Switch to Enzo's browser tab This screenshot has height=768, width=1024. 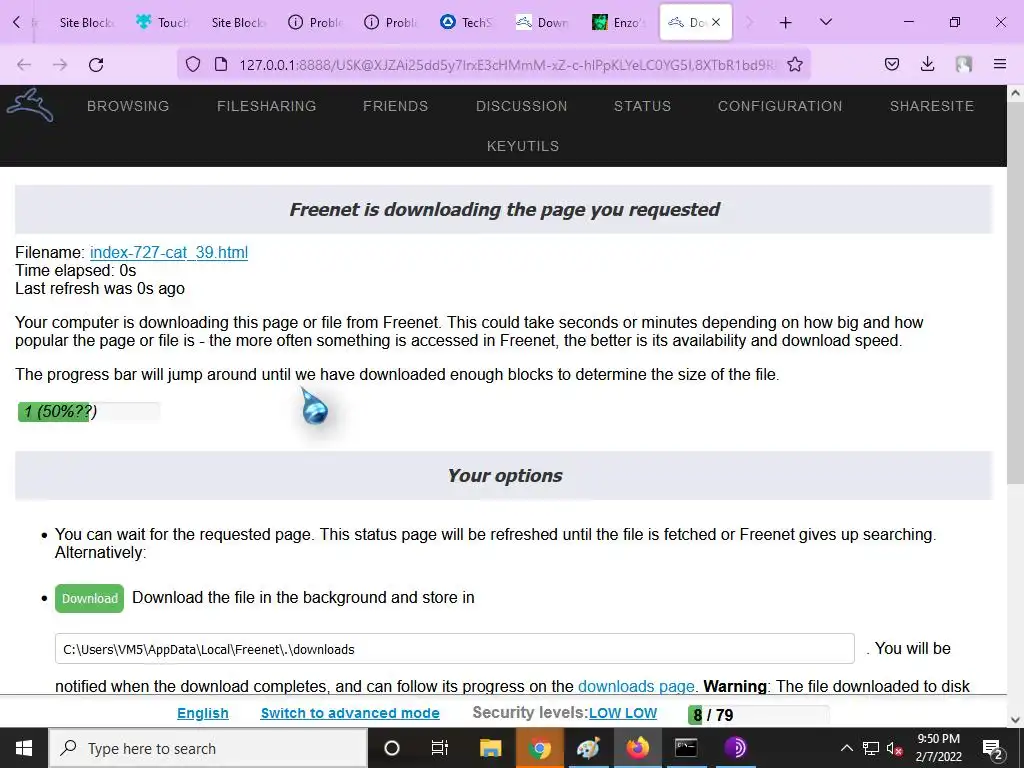[619, 22]
